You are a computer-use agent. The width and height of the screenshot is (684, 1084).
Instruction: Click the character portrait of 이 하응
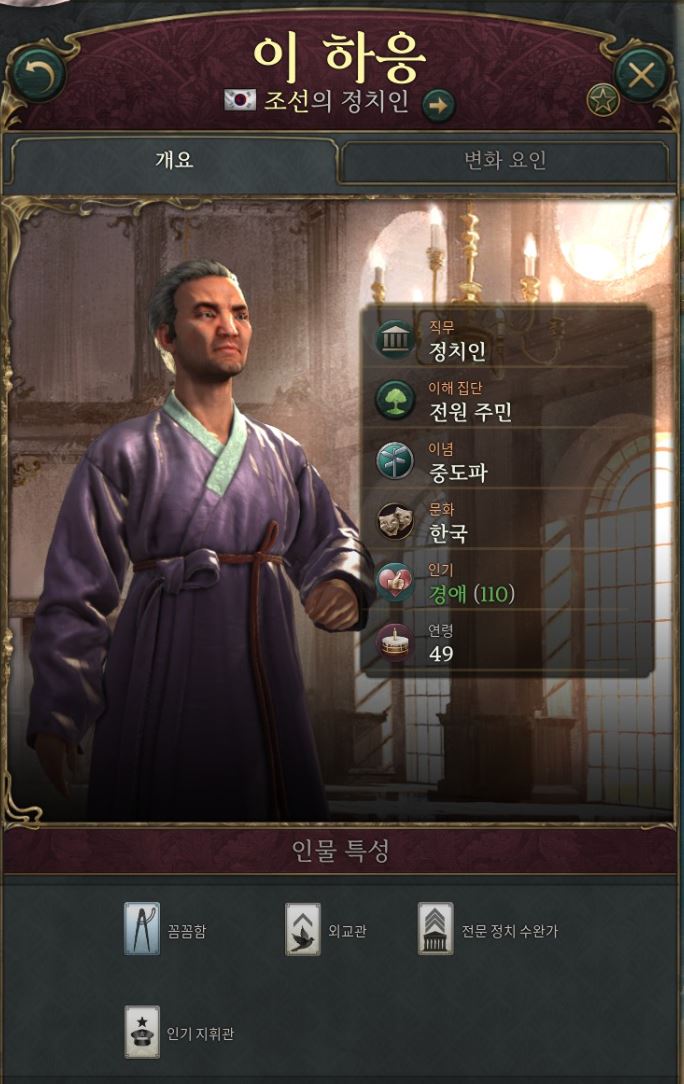(201, 539)
